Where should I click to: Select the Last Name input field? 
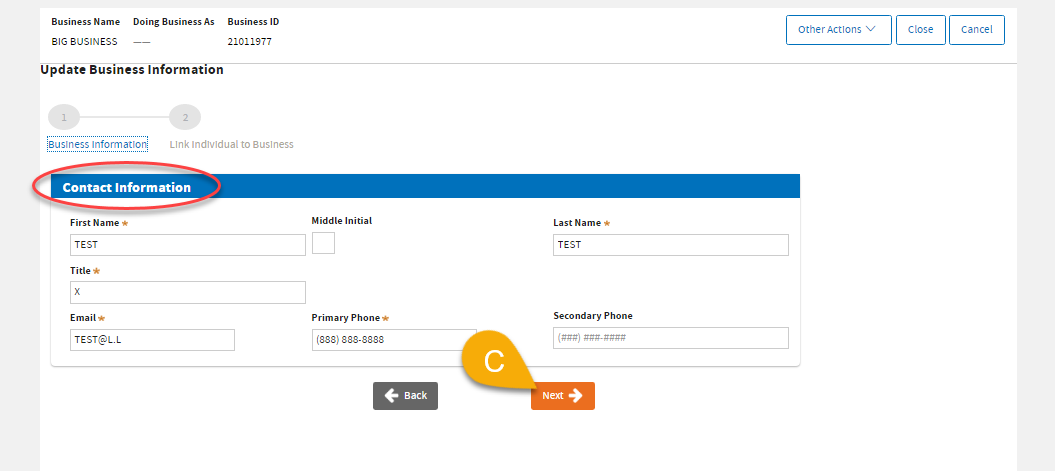[670, 245]
